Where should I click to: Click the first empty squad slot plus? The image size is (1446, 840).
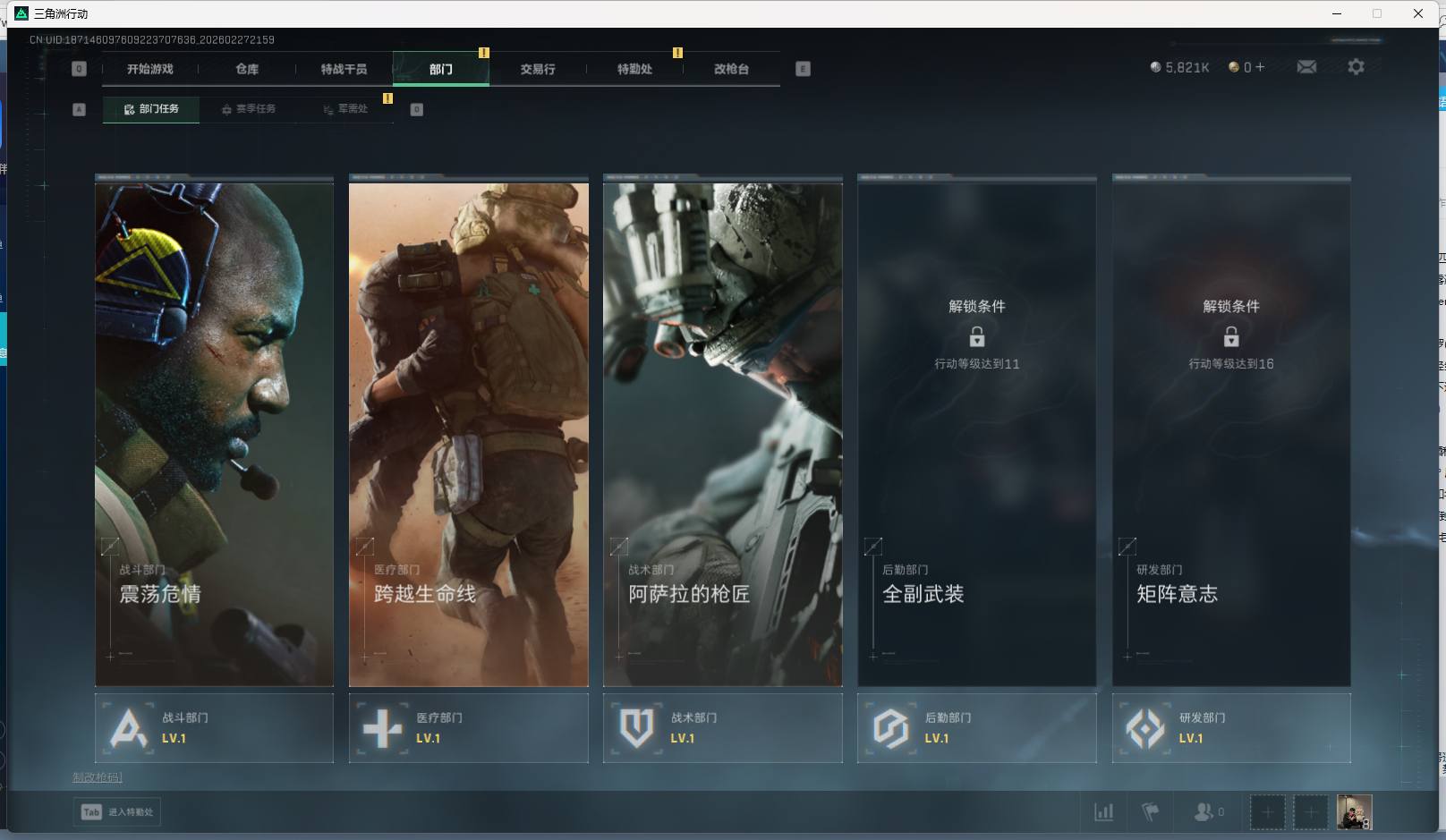point(1267,812)
